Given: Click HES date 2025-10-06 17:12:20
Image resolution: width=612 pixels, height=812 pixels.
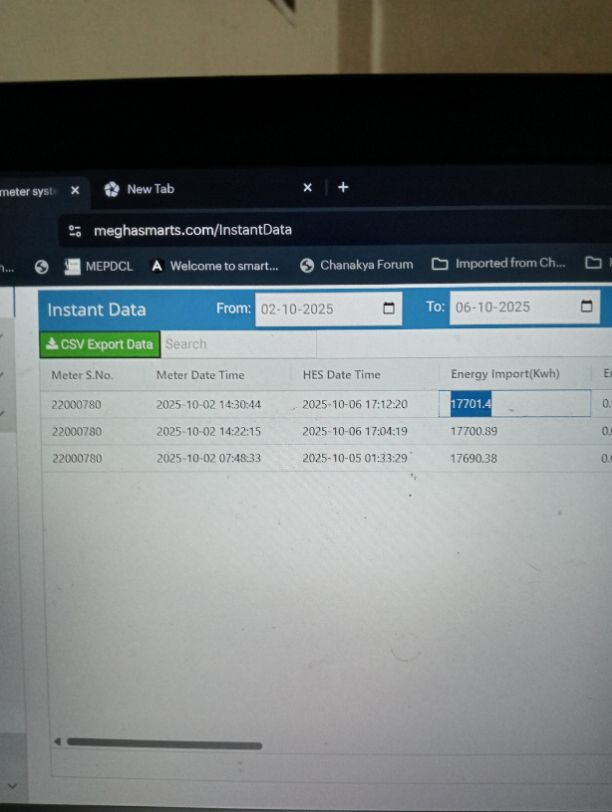Looking at the screenshot, I should click(x=355, y=404).
